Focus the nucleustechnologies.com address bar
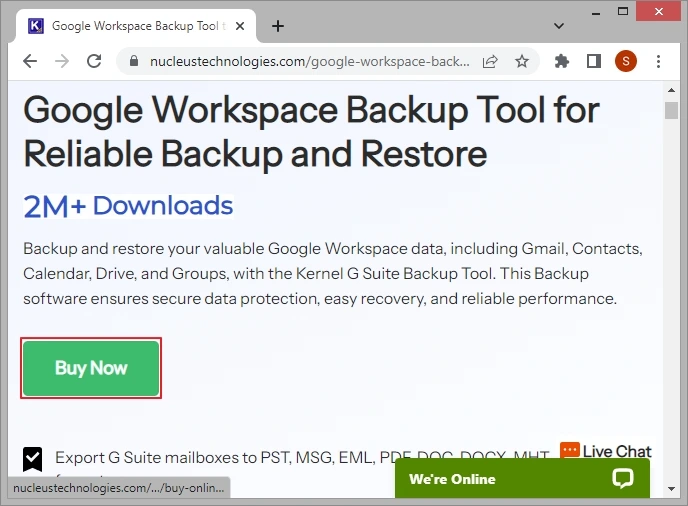The image size is (688, 506). click(310, 61)
